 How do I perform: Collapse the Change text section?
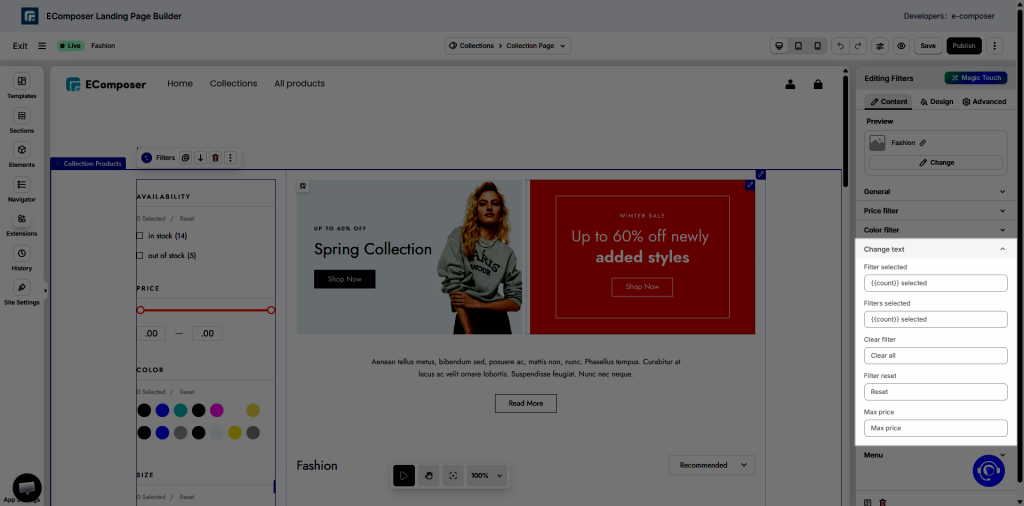(1002, 249)
